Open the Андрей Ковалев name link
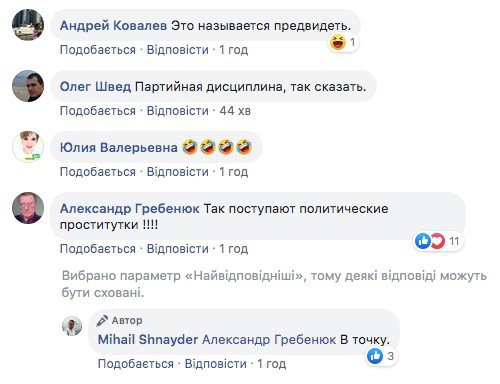This screenshot has width=500, height=384. (113, 26)
